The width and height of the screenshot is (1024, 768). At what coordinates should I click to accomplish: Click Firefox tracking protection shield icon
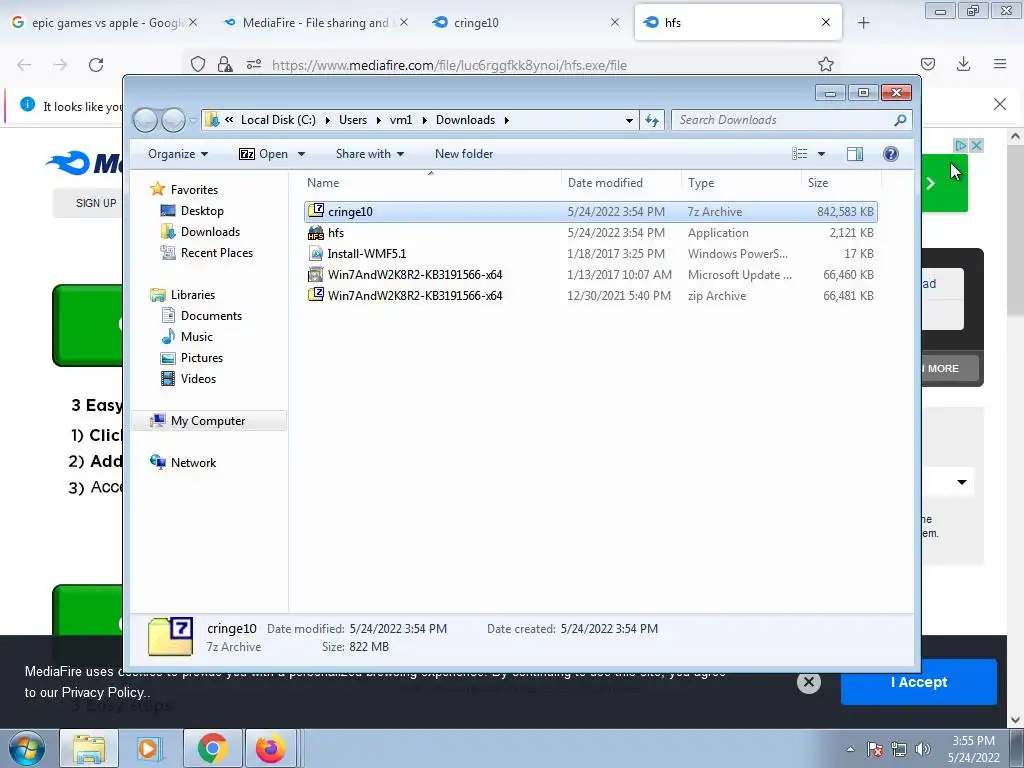pos(198,64)
